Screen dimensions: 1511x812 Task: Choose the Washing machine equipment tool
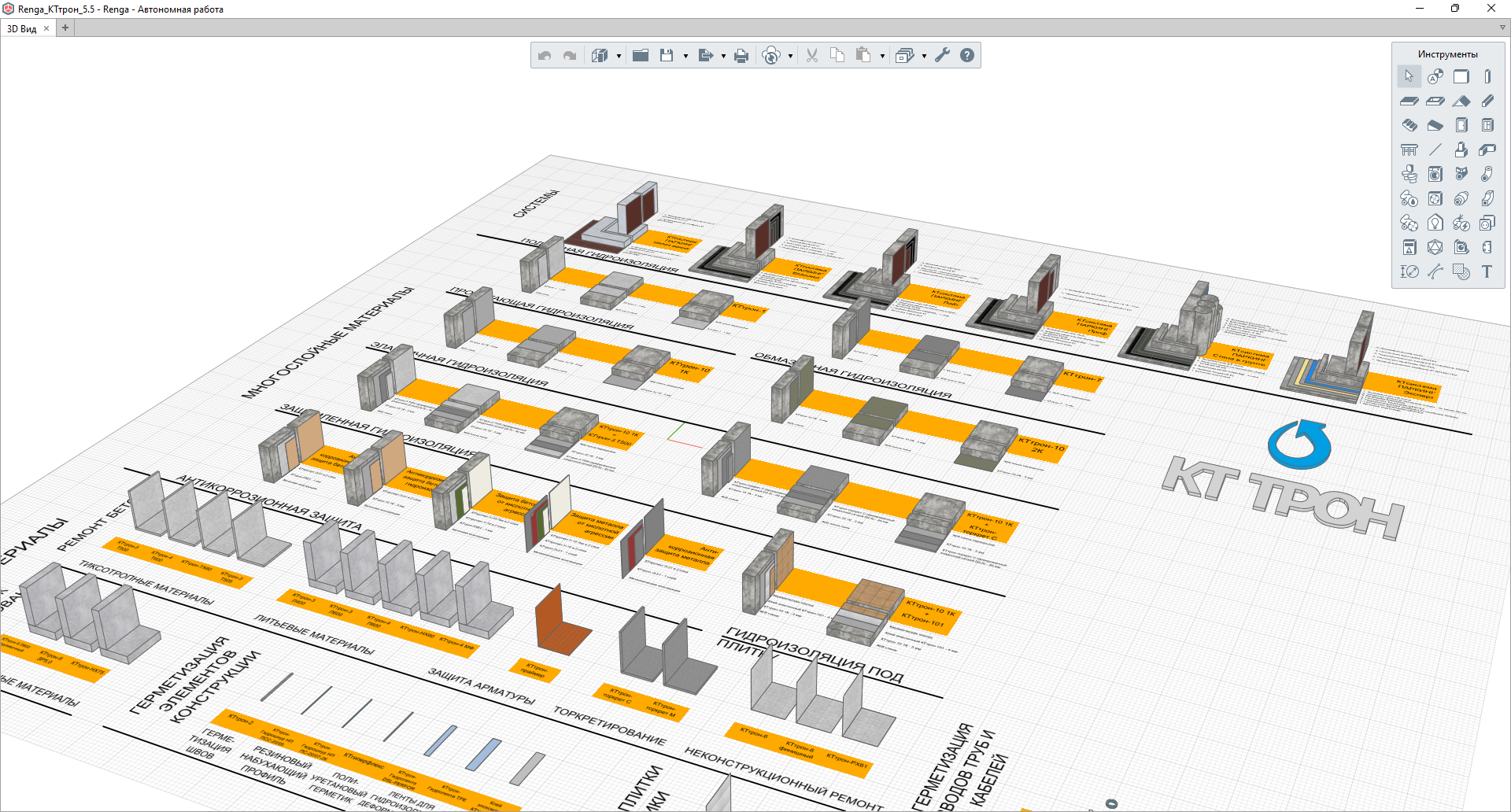pyautogui.click(x=1435, y=174)
